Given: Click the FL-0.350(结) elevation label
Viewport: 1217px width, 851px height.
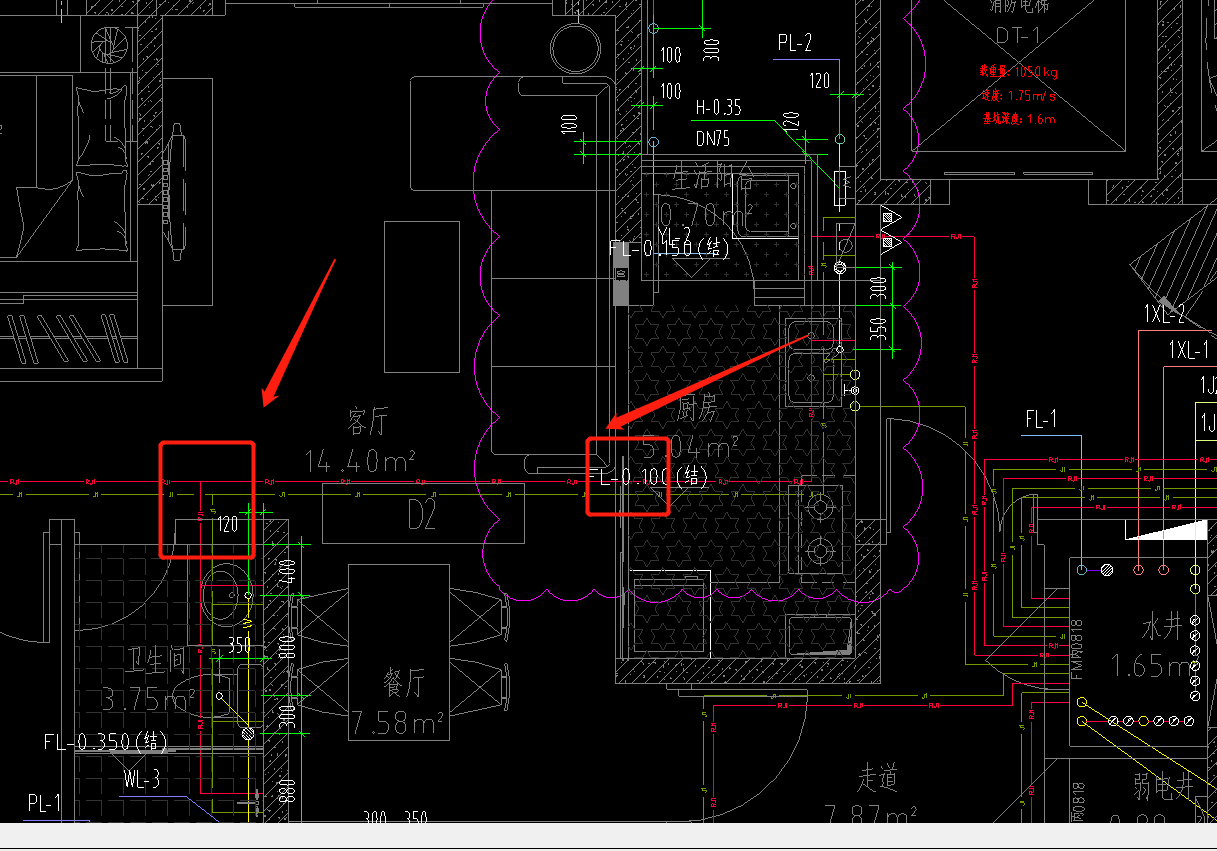Looking at the screenshot, I should point(106,743).
